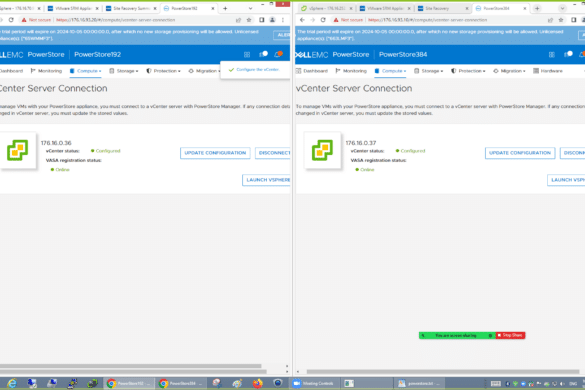This screenshot has width=585, height=390.
Task: Open Firefox from taskbar
Action: (x=257, y=383)
